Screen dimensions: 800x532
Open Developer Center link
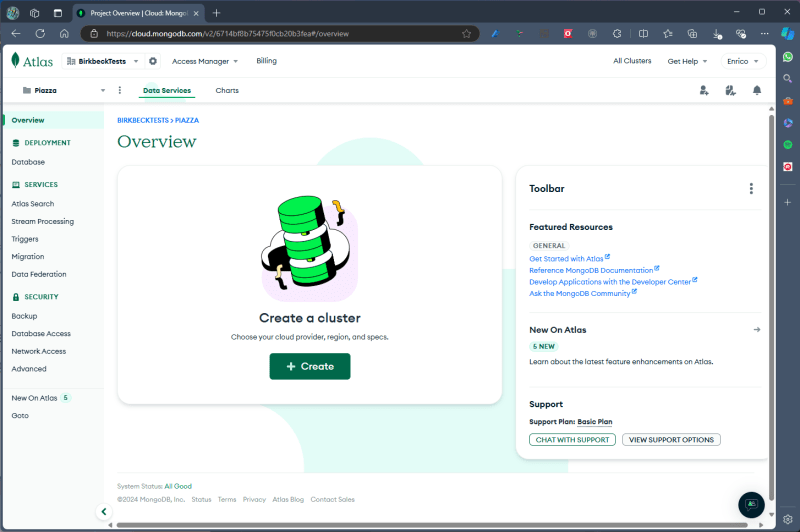coord(613,282)
